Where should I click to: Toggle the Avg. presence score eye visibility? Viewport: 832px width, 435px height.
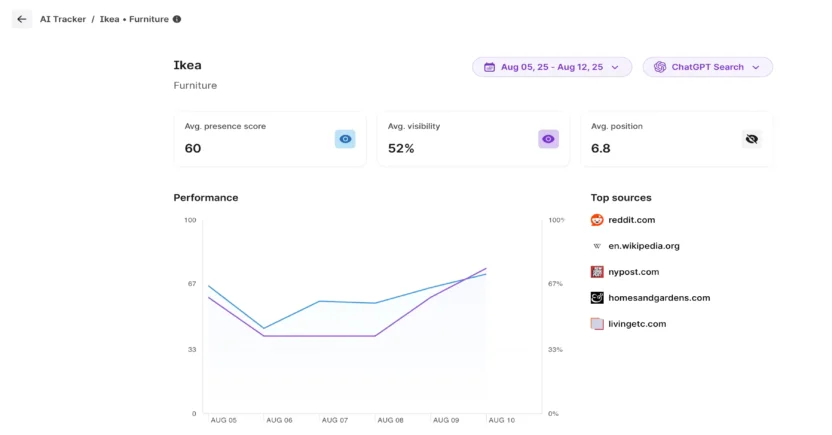click(345, 139)
